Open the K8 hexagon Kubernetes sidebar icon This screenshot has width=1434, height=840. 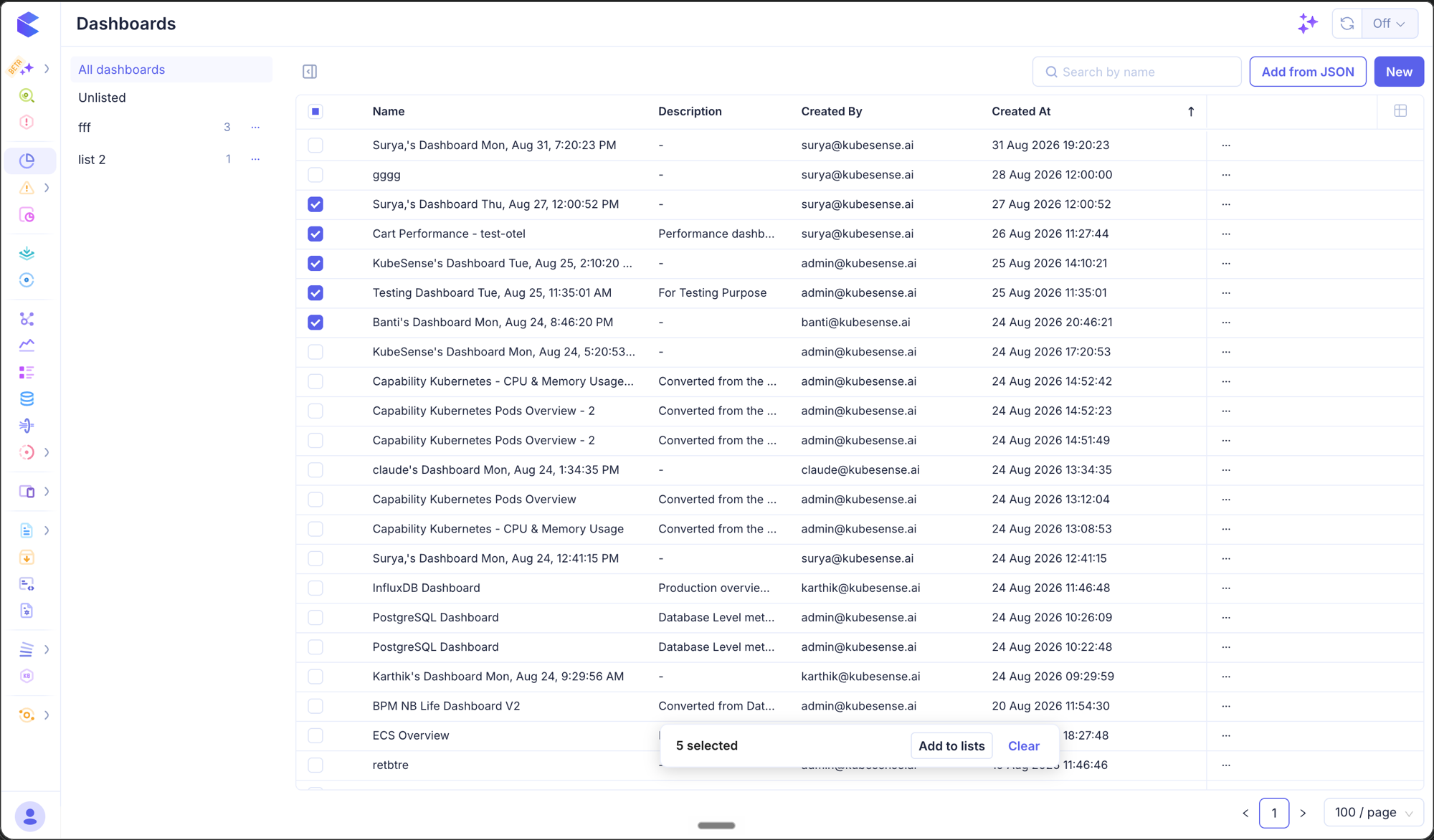27,676
